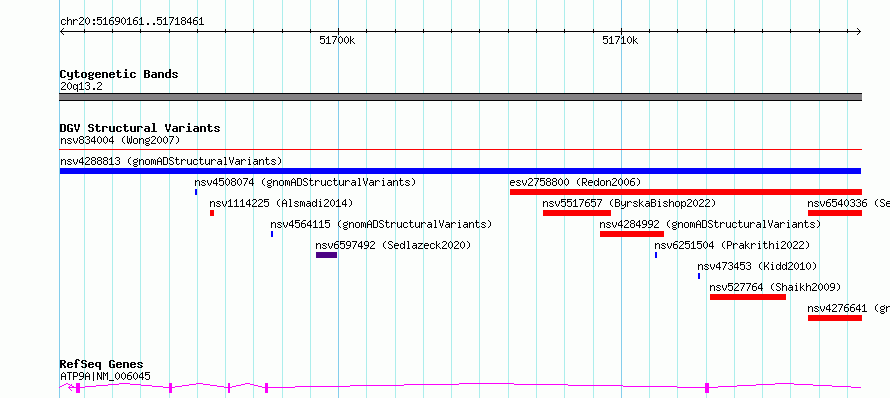This screenshot has width=890, height=398.
Task: Open the nsv4276641 variant label
Action: [x=849, y=308]
